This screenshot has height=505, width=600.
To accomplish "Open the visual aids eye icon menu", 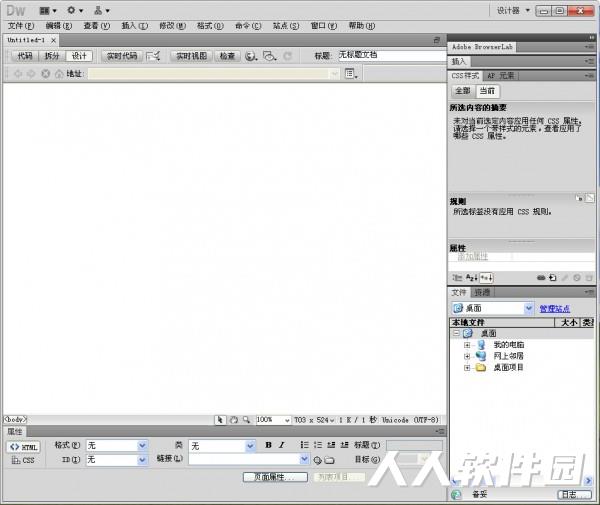I will [x=269, y=56].
